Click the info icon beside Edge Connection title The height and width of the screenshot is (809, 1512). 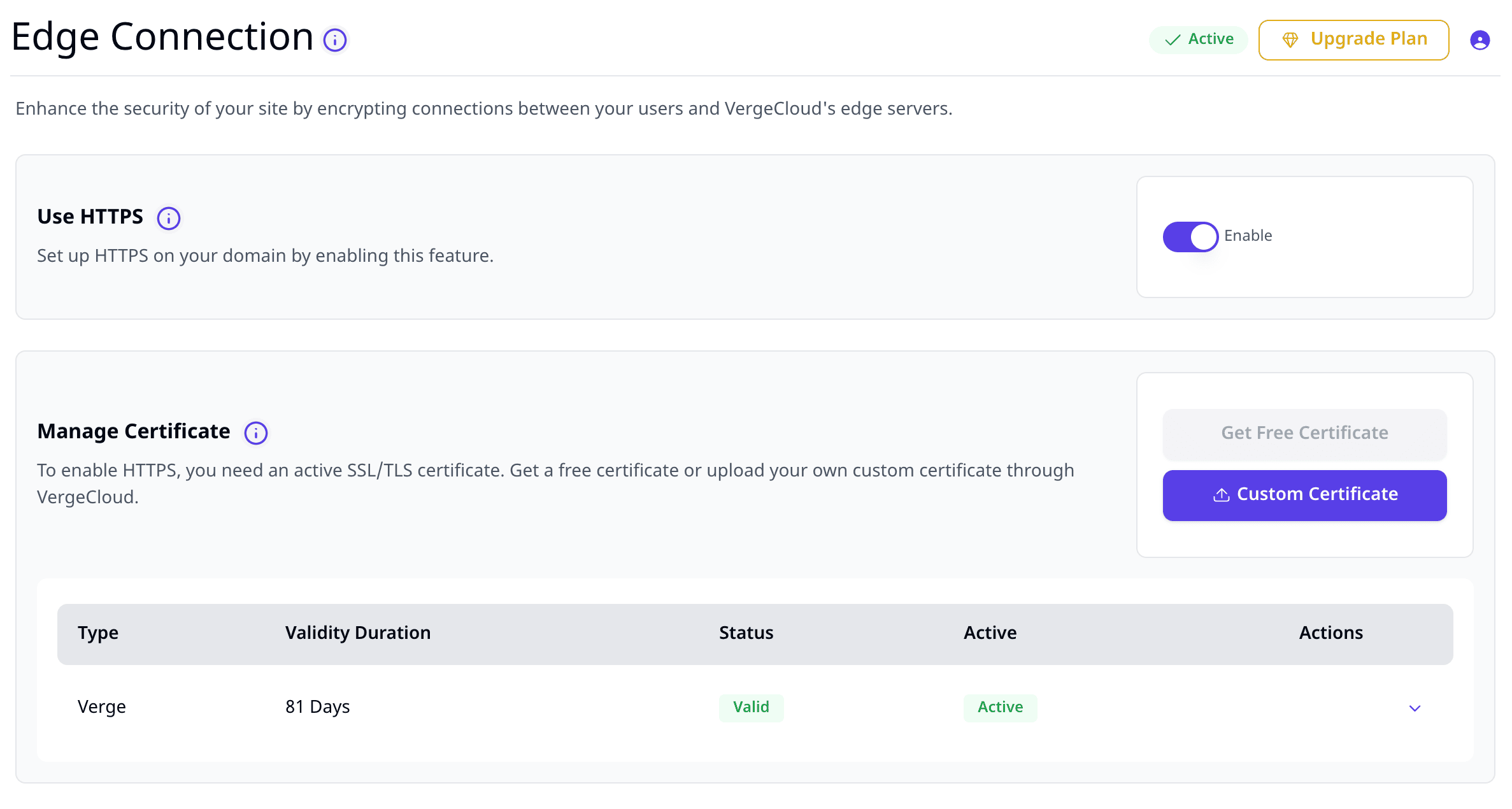pyautogui.click(x=335, y=40)
